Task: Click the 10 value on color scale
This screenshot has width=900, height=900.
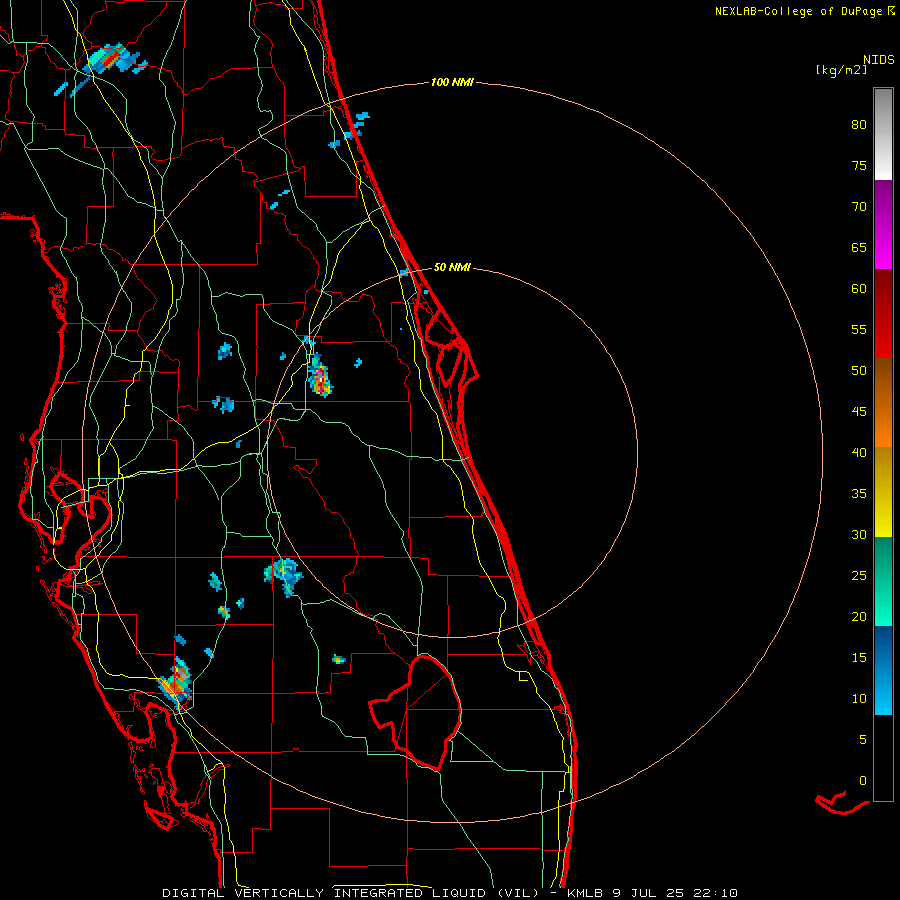Action: click(x=859, y=699)
